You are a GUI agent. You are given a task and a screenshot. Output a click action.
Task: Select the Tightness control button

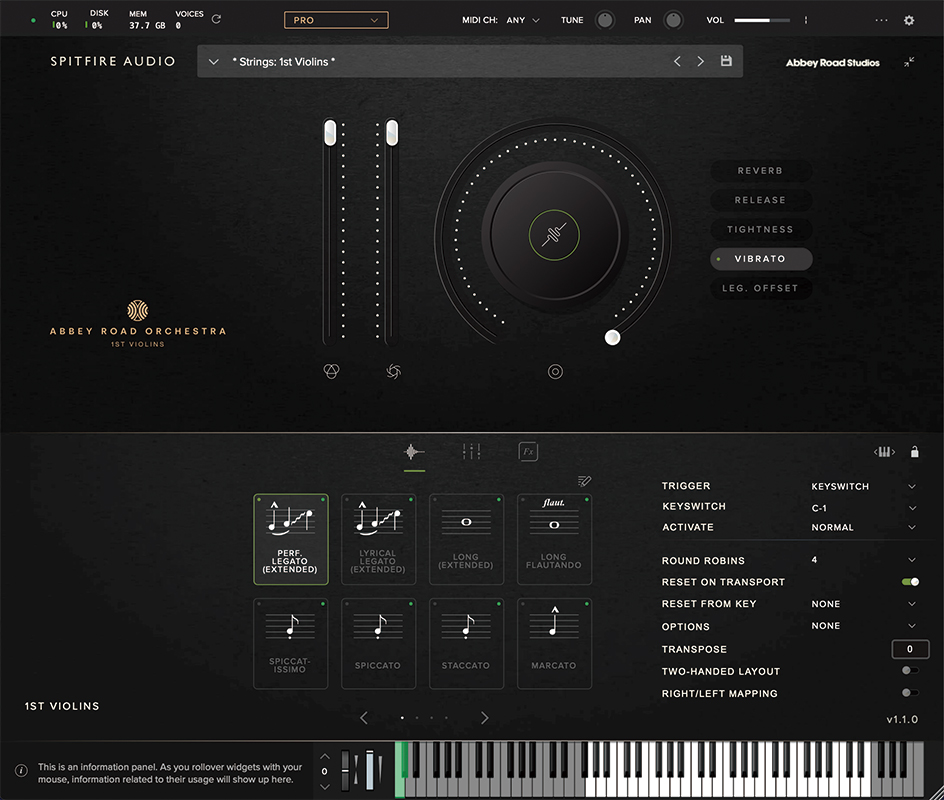point(761,229)
